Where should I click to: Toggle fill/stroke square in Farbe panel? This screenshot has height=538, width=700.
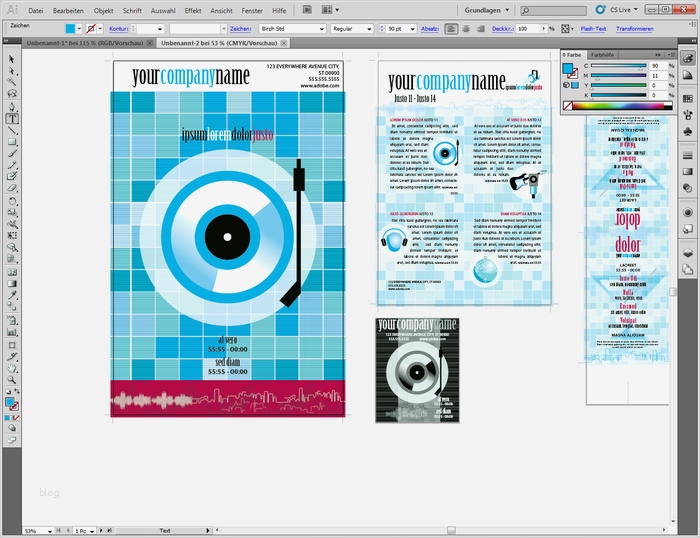(x=569, y=70)
